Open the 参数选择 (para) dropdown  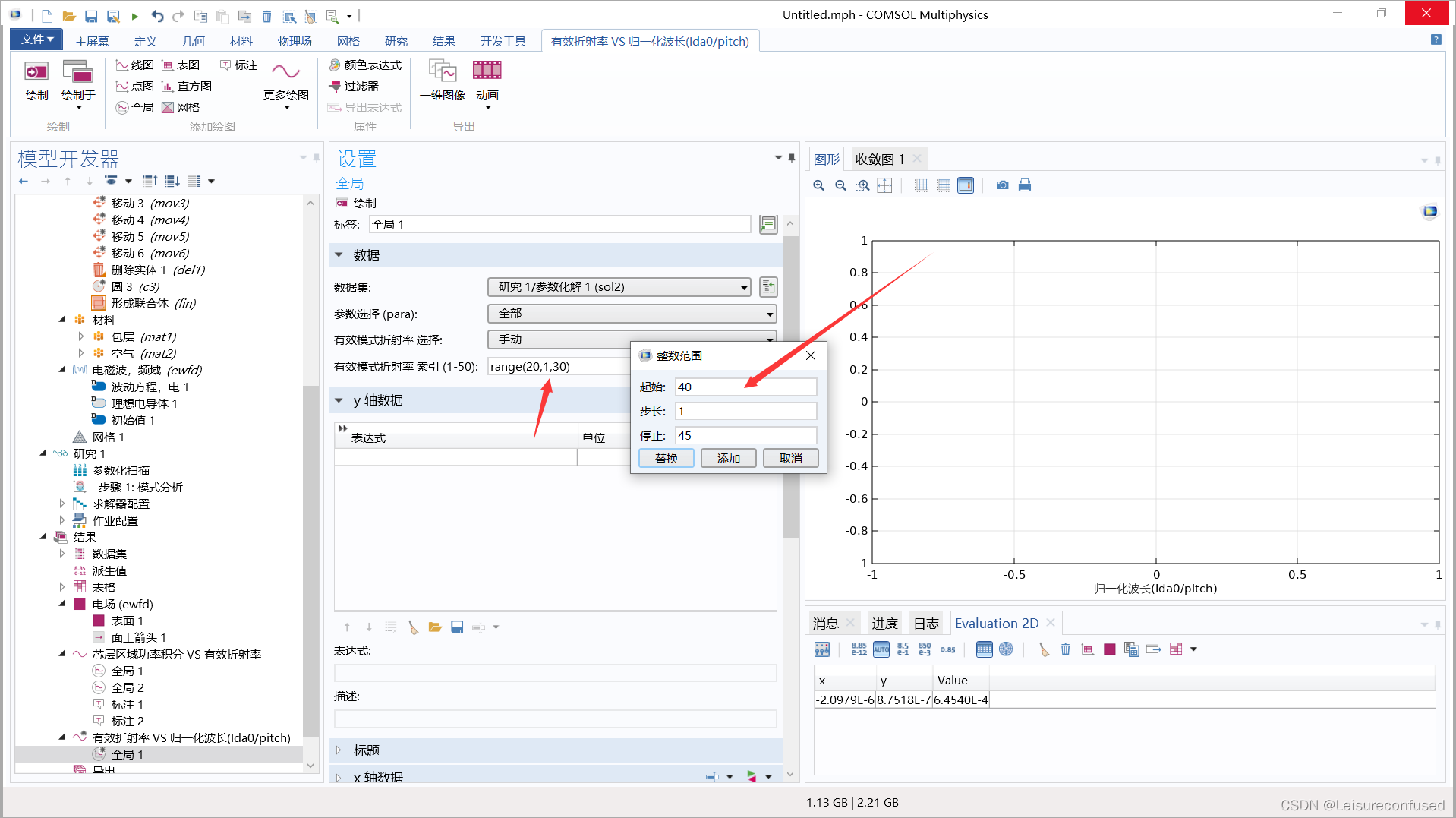(632, 314)
